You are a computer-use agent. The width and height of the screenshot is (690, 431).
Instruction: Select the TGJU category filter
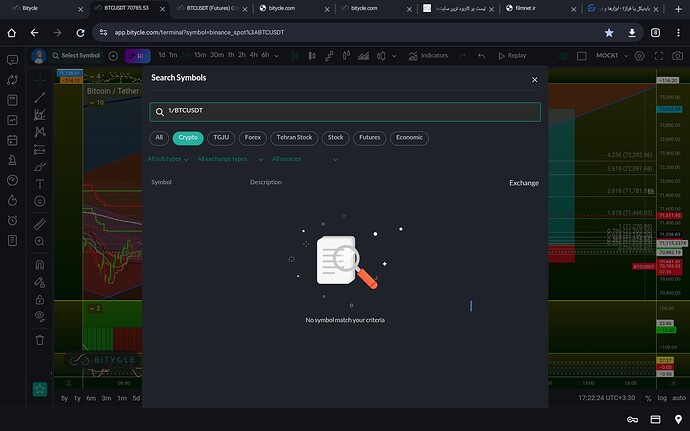point(221,138)
